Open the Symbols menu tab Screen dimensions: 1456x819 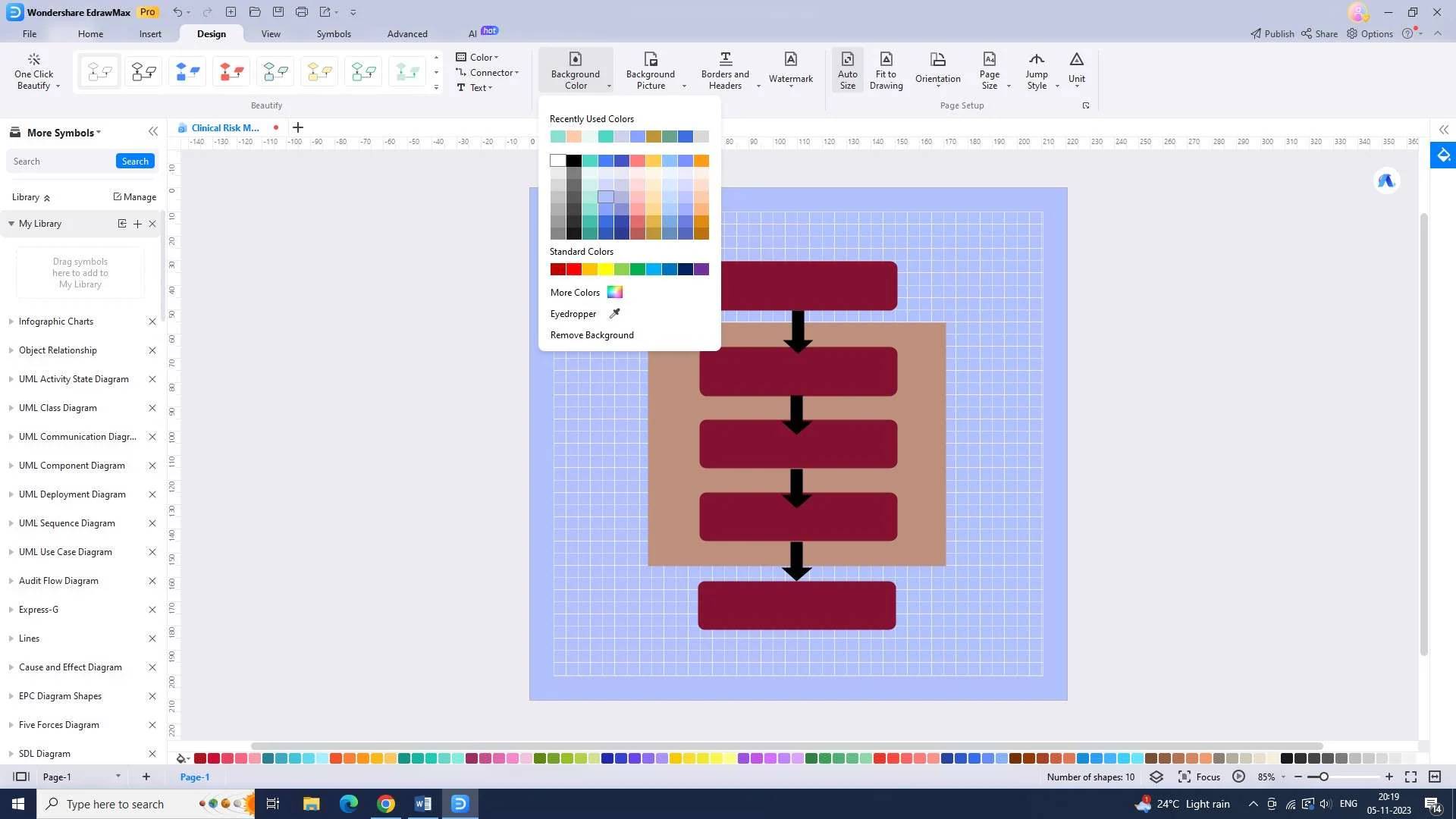click(333, 33)
